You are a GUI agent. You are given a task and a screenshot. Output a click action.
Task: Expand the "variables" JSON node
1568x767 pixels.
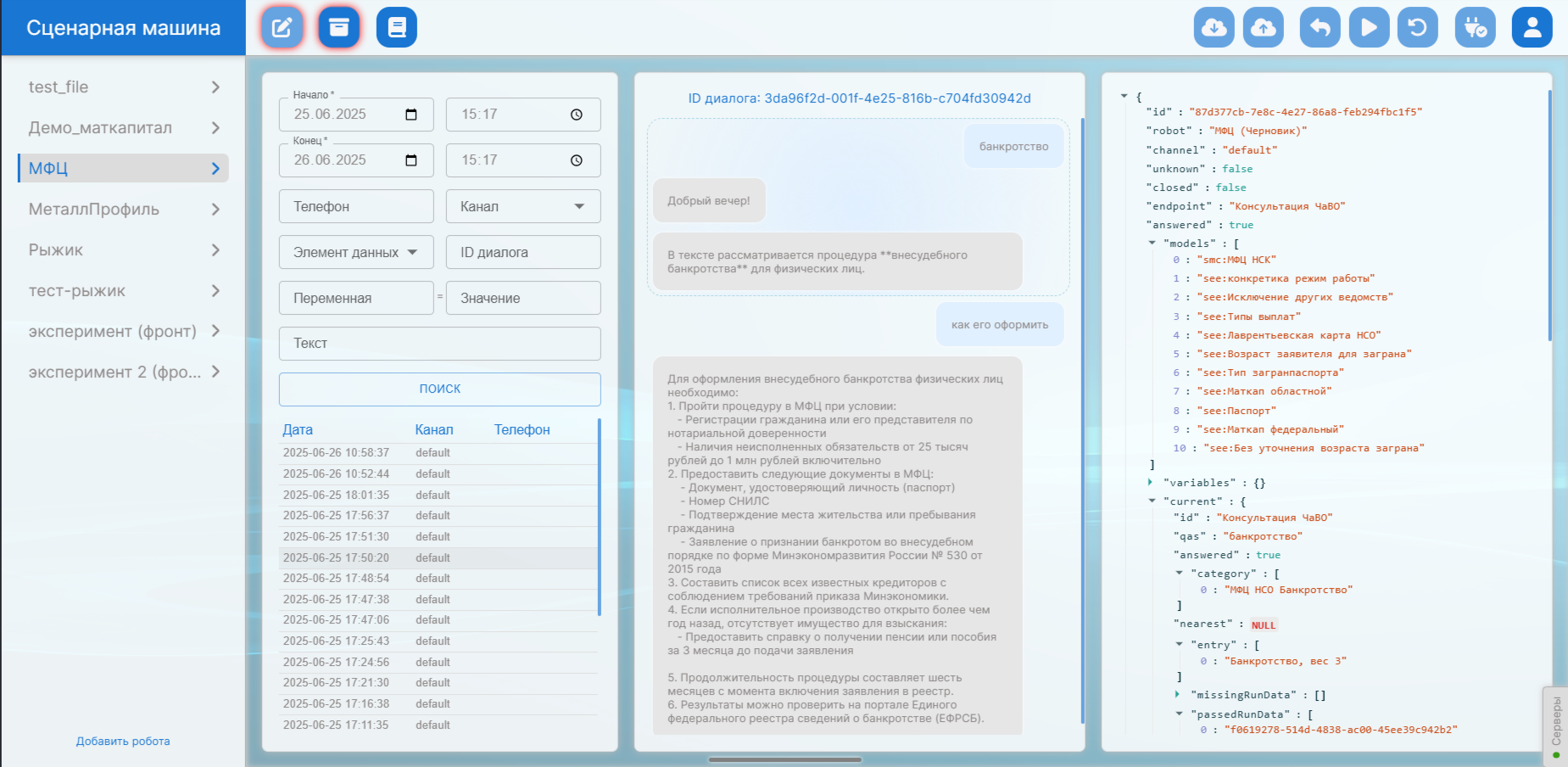(1151, 483)
